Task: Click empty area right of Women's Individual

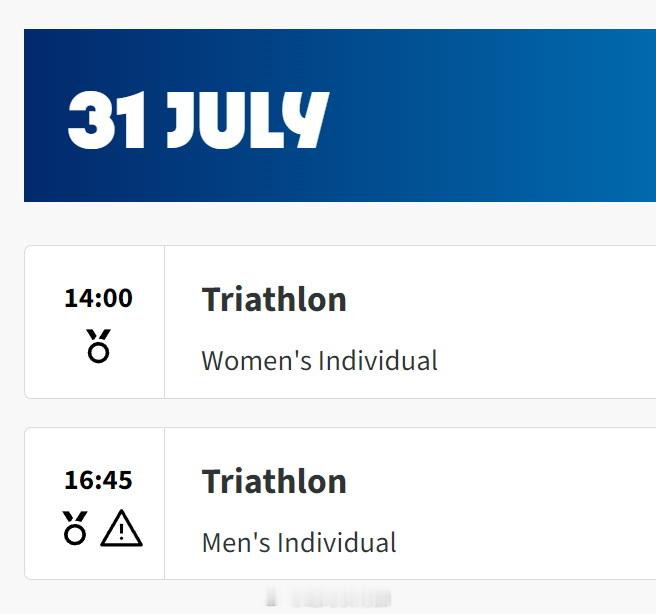Action: point(544,361)
